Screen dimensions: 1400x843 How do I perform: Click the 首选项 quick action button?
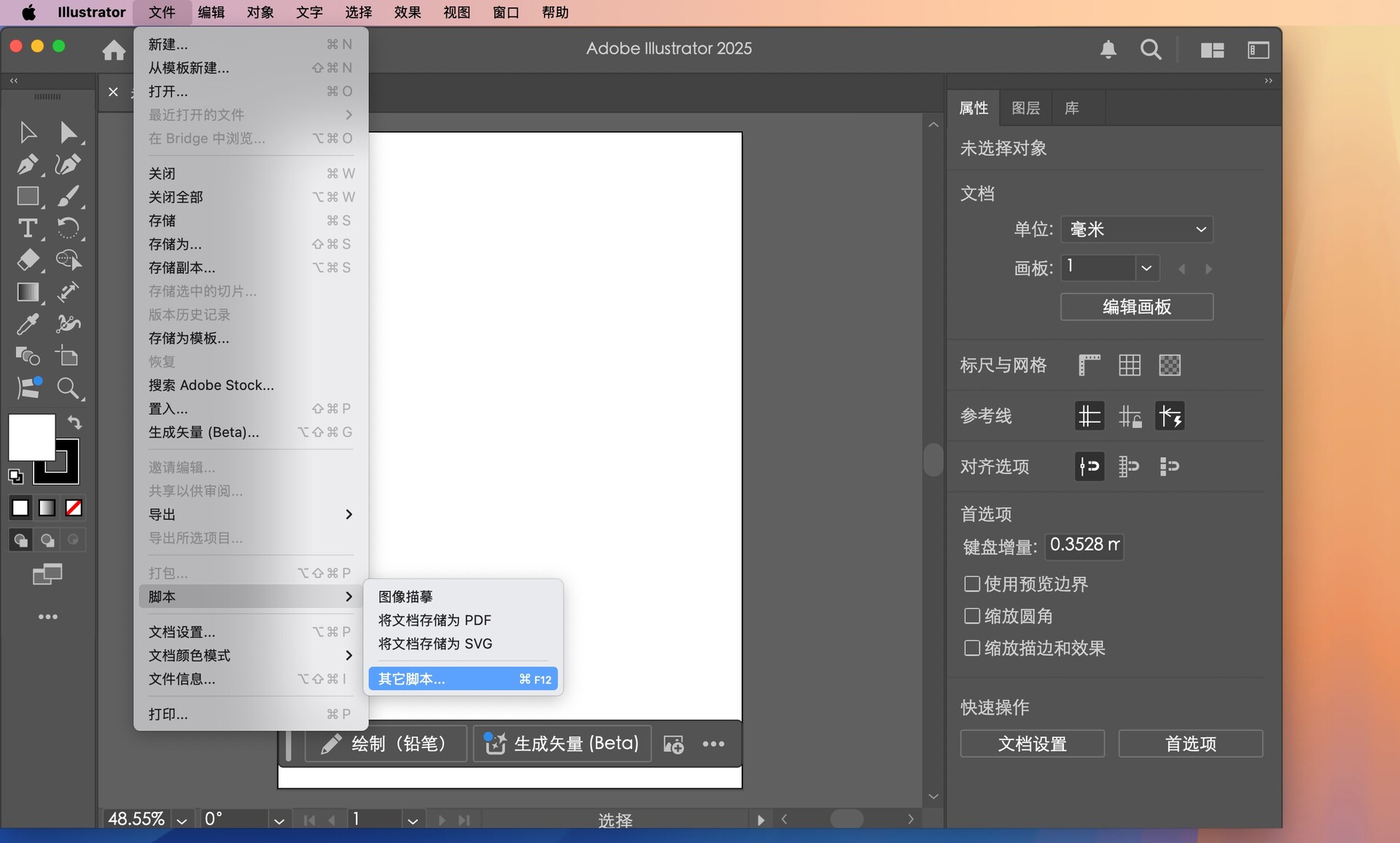(x=1190, y=744)
